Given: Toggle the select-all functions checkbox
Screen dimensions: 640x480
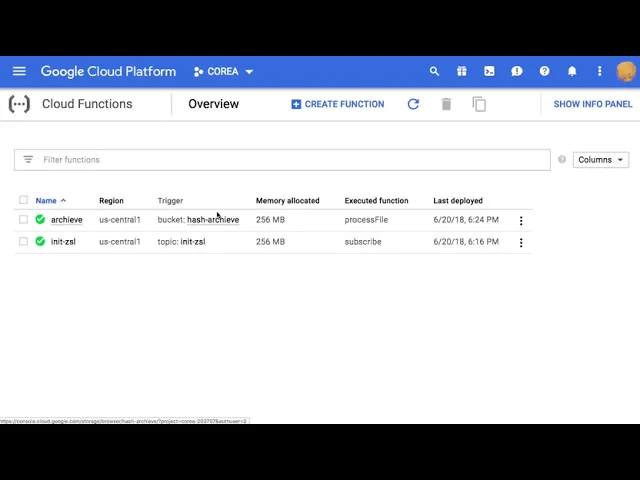Looking at the screenshot, I should click(x=23, y=200).
